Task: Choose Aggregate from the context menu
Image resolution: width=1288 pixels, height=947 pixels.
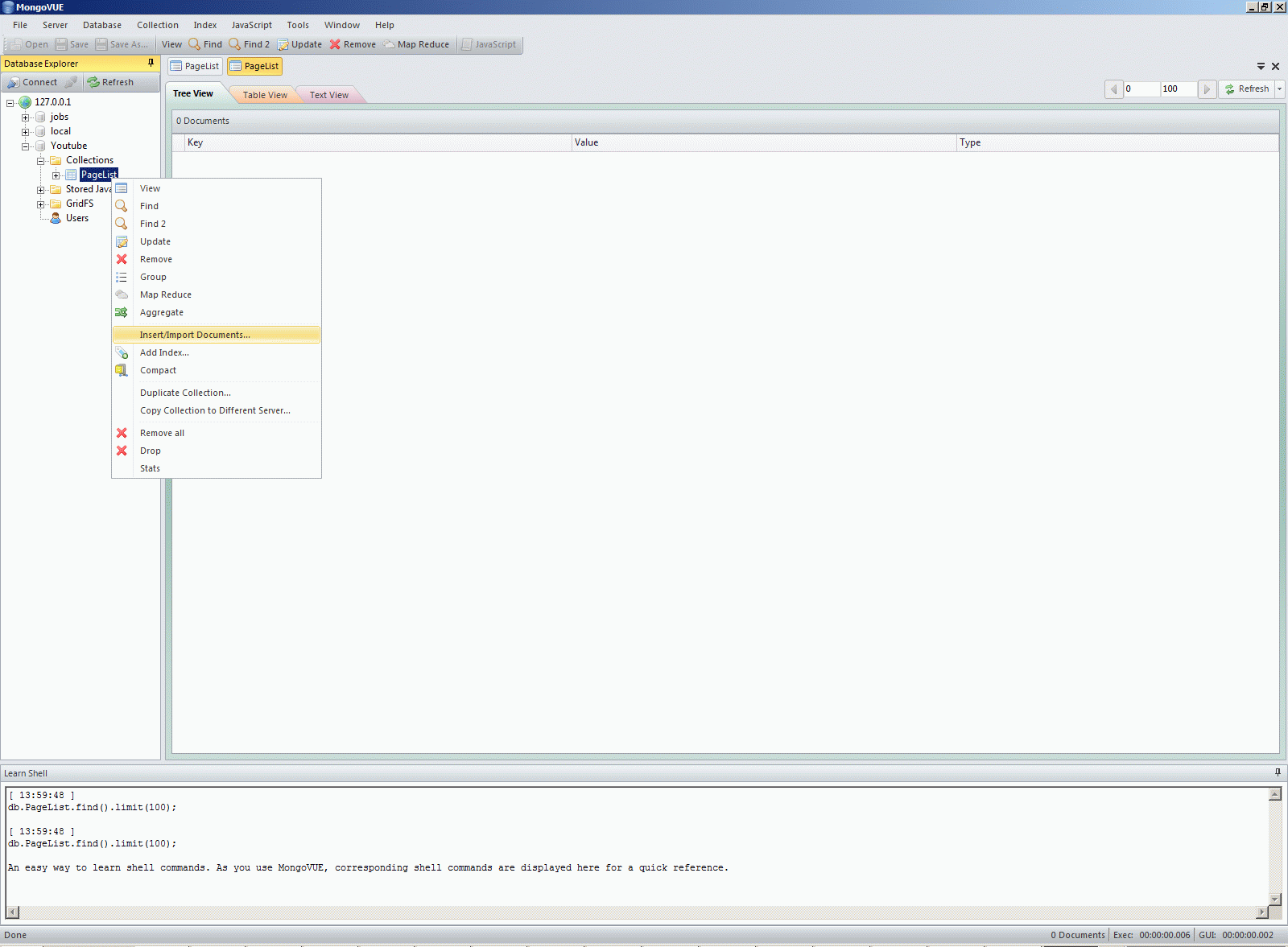Action: tap(217, 312)
